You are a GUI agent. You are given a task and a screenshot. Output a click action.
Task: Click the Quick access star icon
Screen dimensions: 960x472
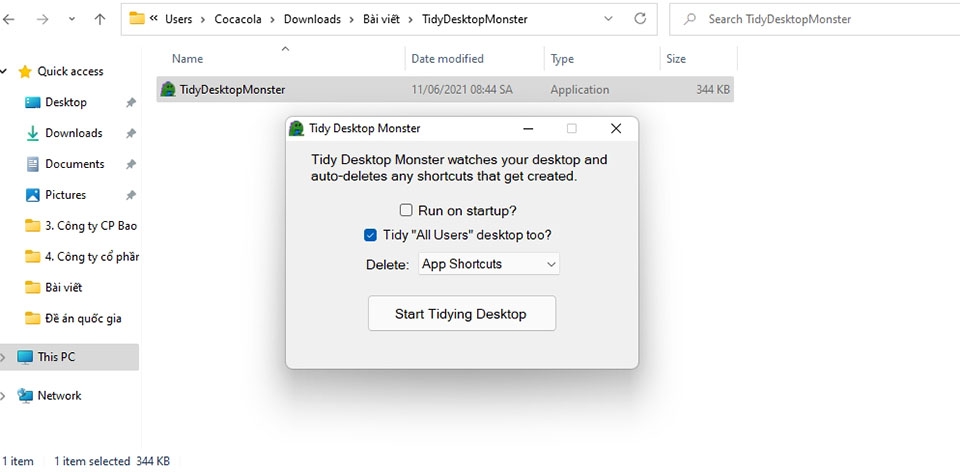pyautogui.click(x=24, y=72)
